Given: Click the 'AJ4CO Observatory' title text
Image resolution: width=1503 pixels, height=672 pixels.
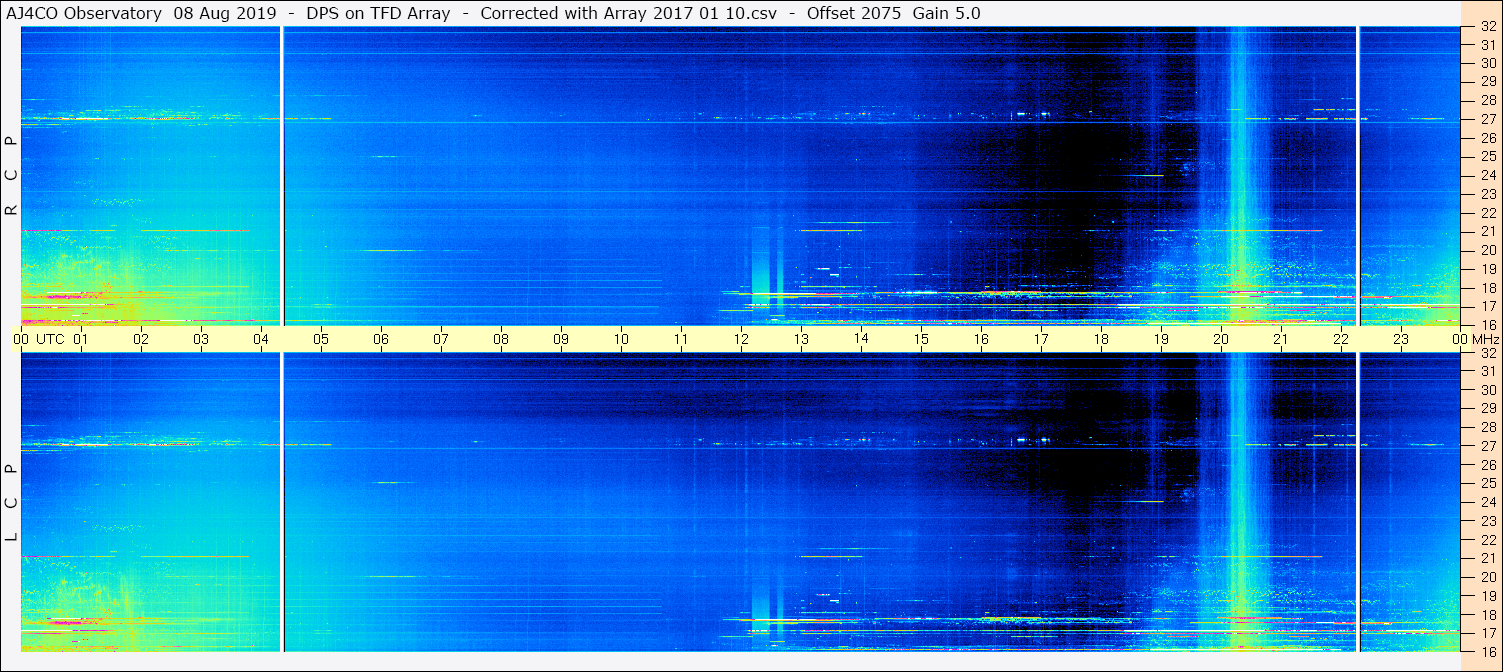Looking at the screenshot, I should (84, 14).
